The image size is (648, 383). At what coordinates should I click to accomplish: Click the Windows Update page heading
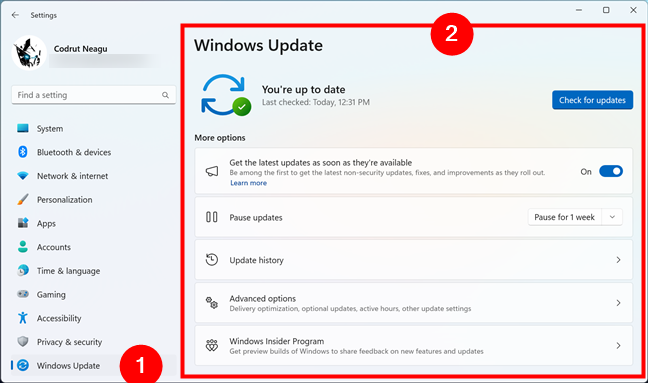(259, 45)
